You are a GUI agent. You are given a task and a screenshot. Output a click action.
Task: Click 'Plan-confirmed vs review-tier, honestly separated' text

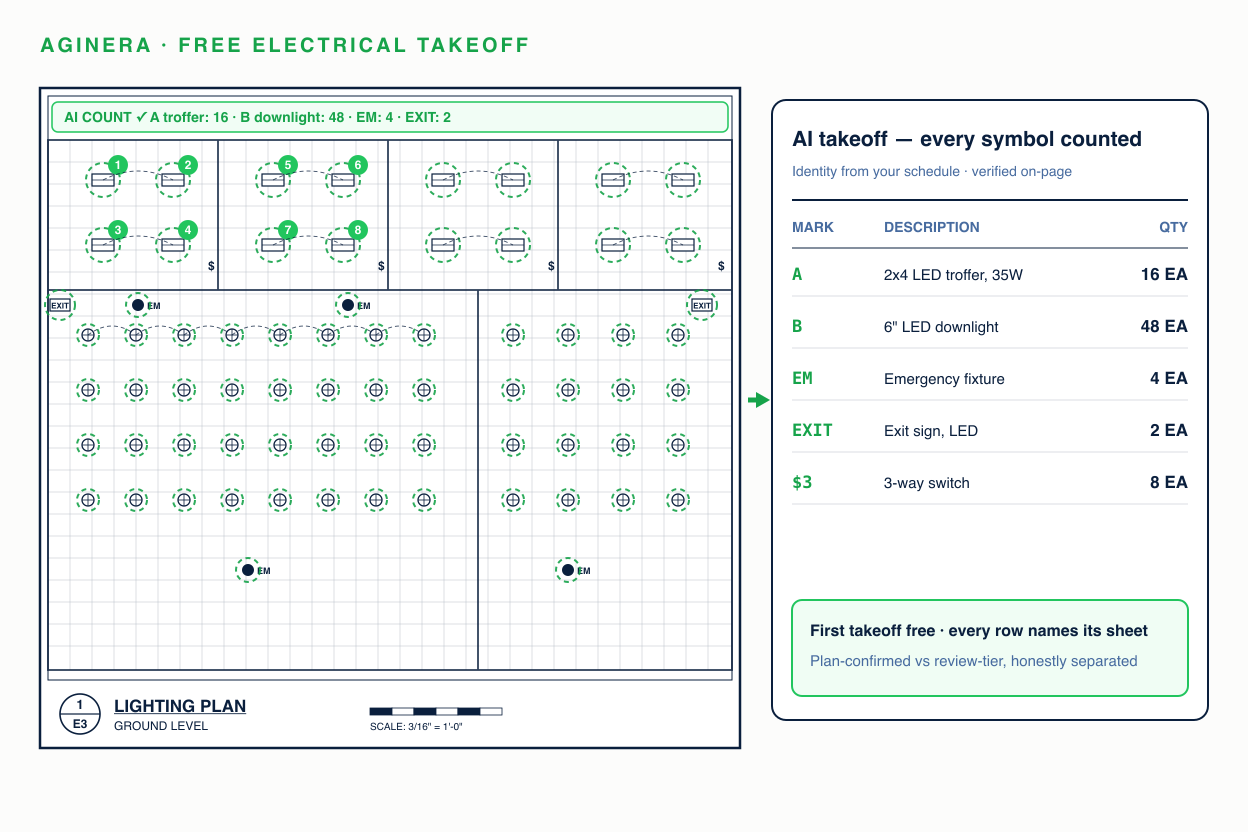[974, 661]
